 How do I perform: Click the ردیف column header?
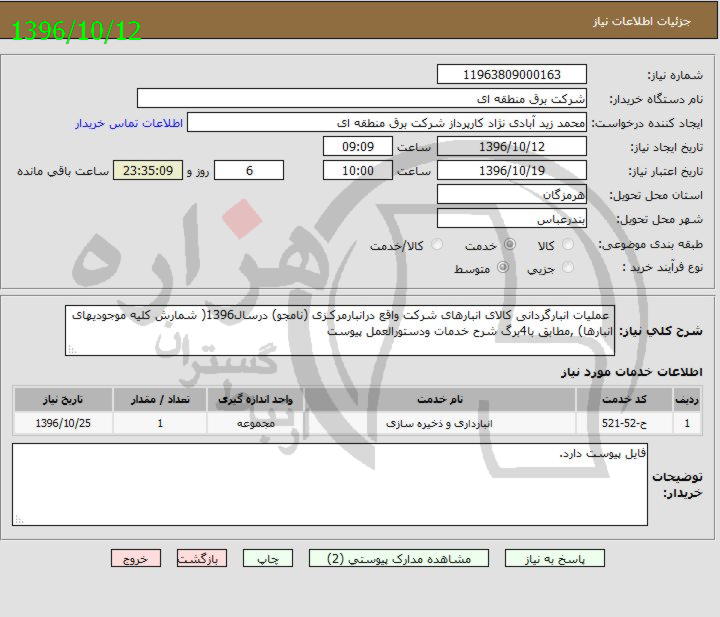687,399
